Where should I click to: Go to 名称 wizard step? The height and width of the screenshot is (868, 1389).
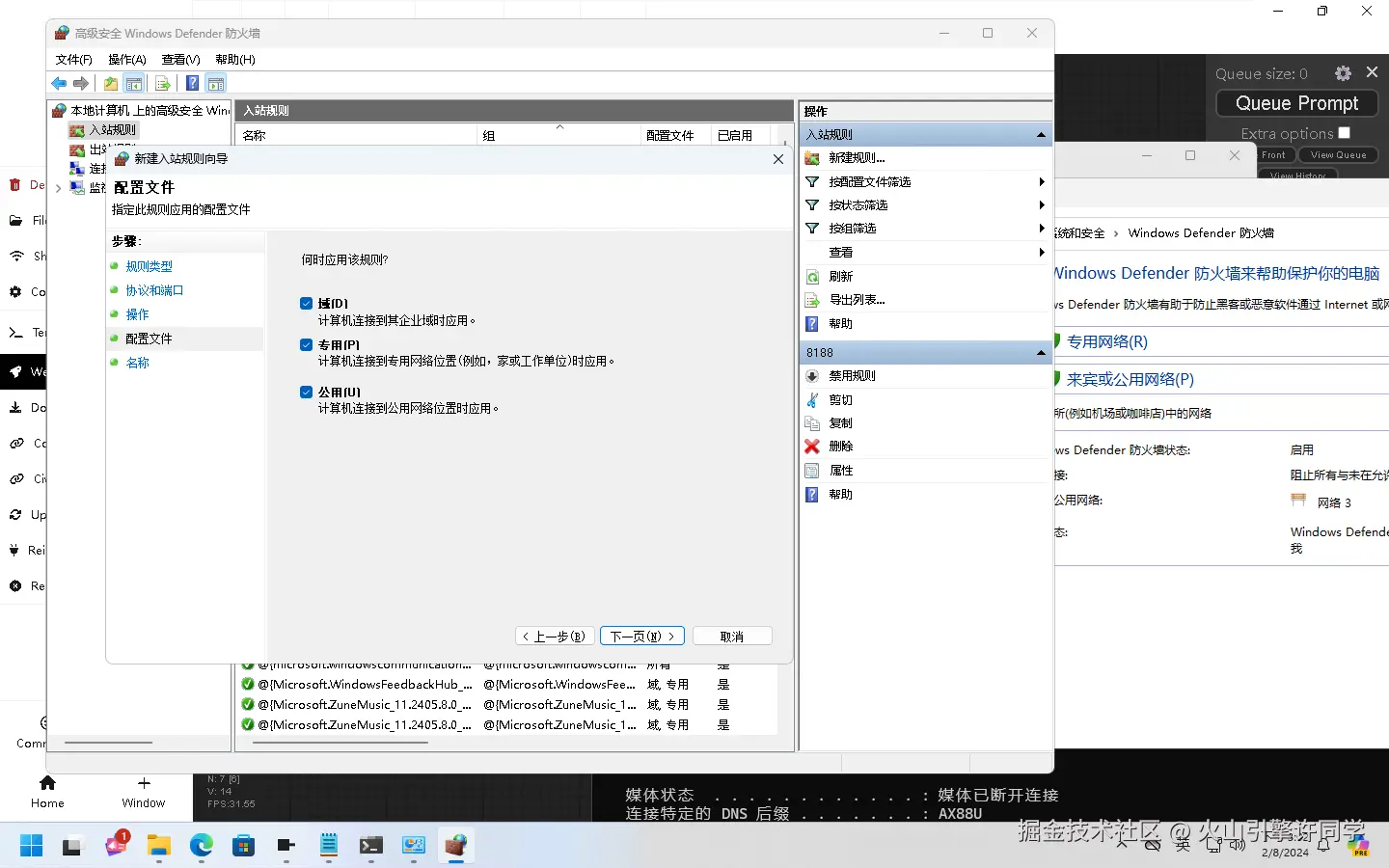click(x=137, y=364)
